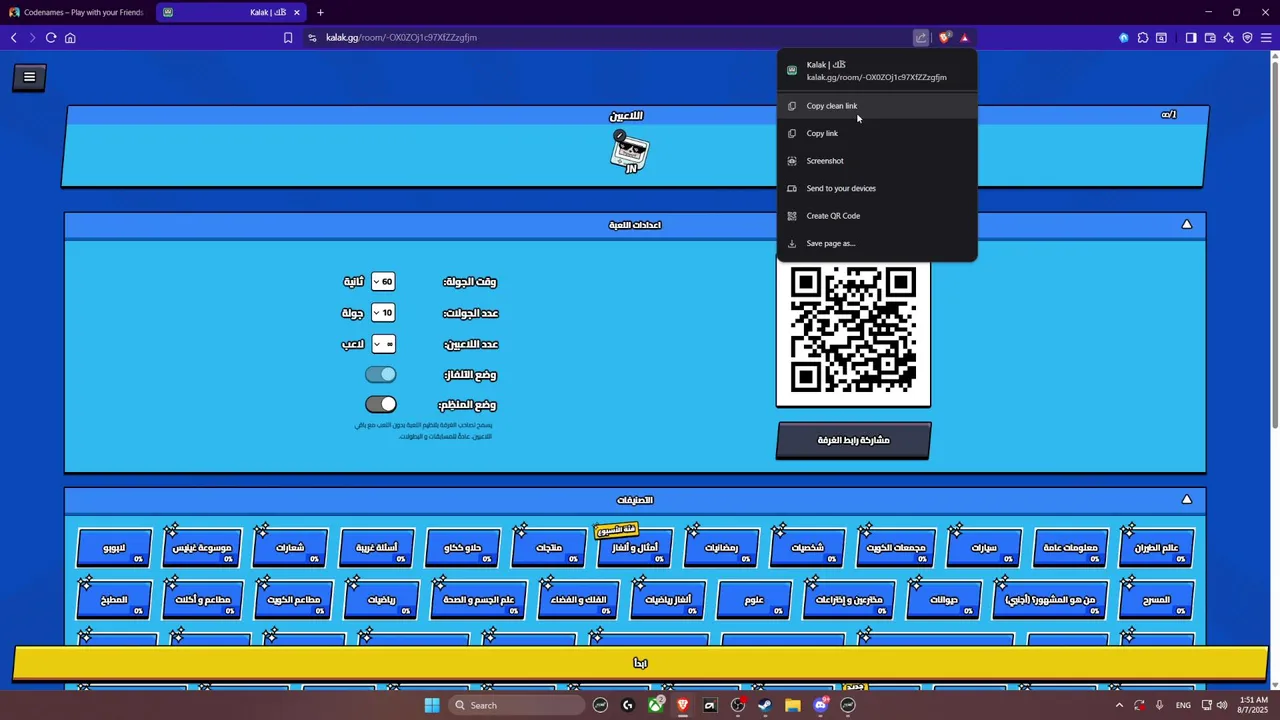Click the player avatar JN
This screenshot has height=720, width=1280.
(630, 153)
